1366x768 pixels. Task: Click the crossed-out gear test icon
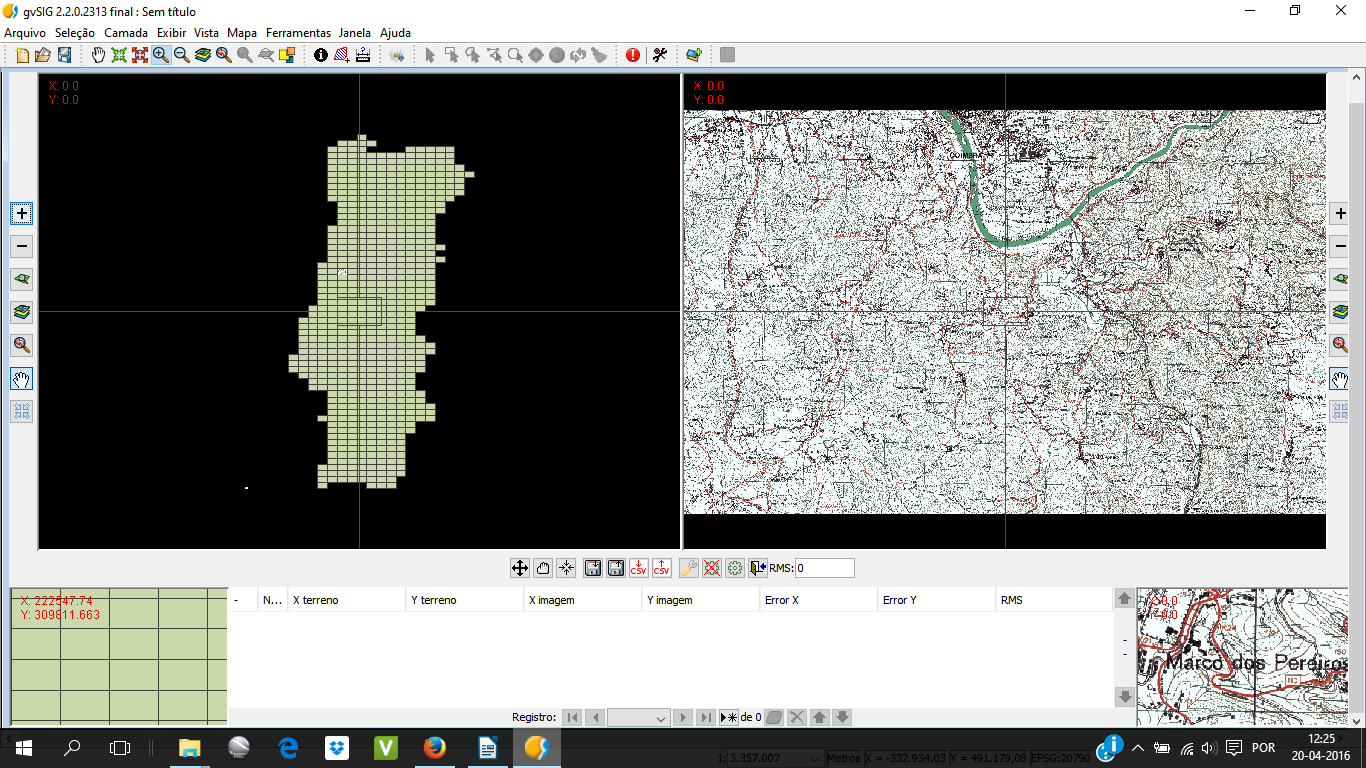click(x=712, y=568)
